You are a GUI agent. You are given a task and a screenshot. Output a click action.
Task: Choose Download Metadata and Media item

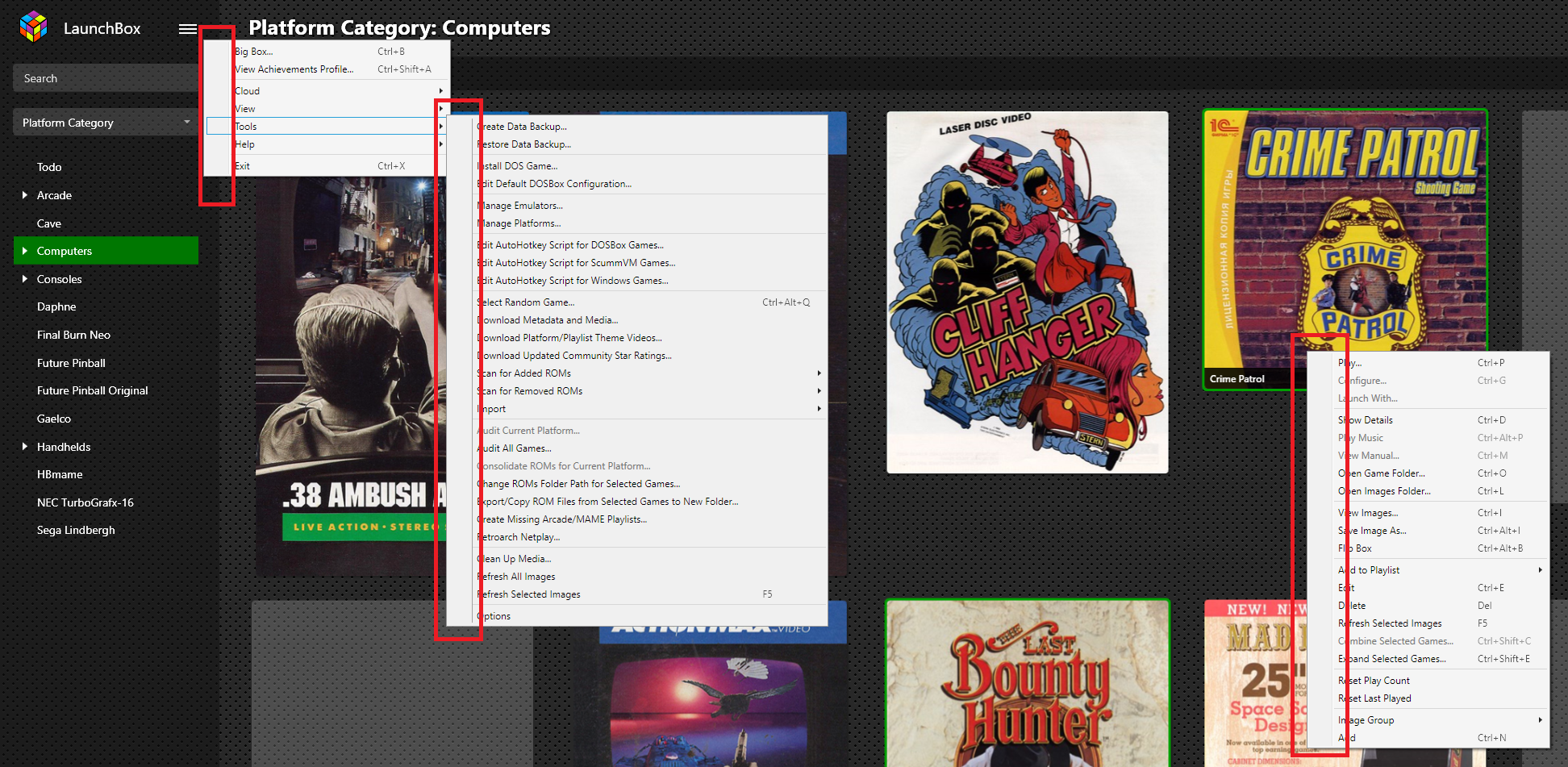point(637,320)
